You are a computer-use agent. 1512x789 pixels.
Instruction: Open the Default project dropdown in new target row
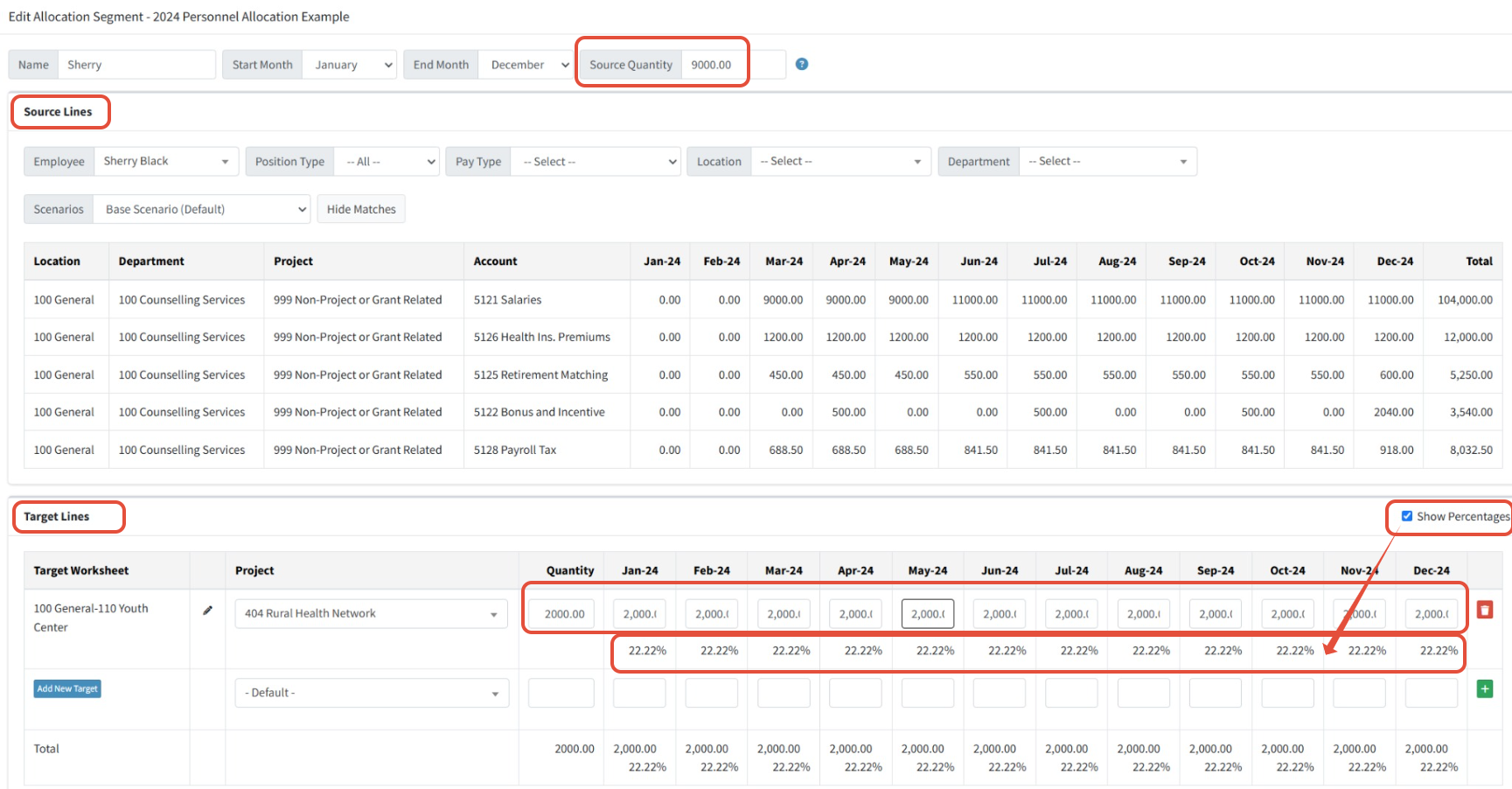372,693
